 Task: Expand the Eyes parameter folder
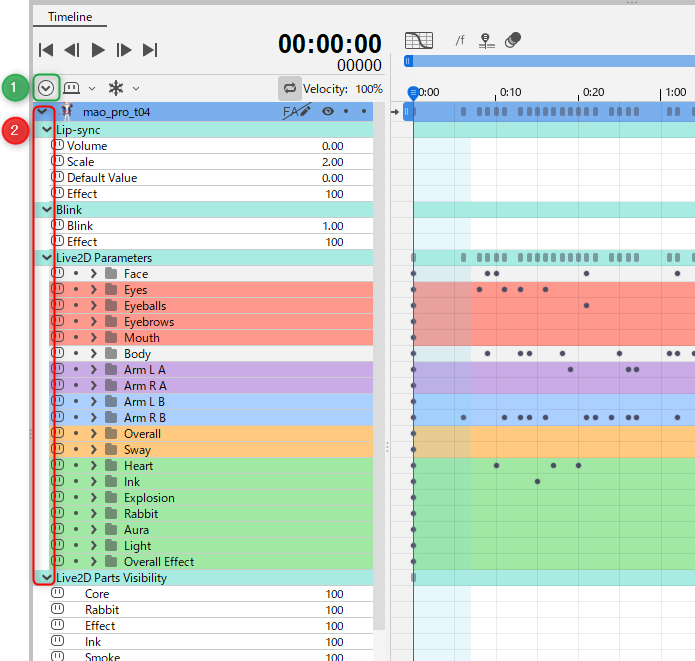93,290
